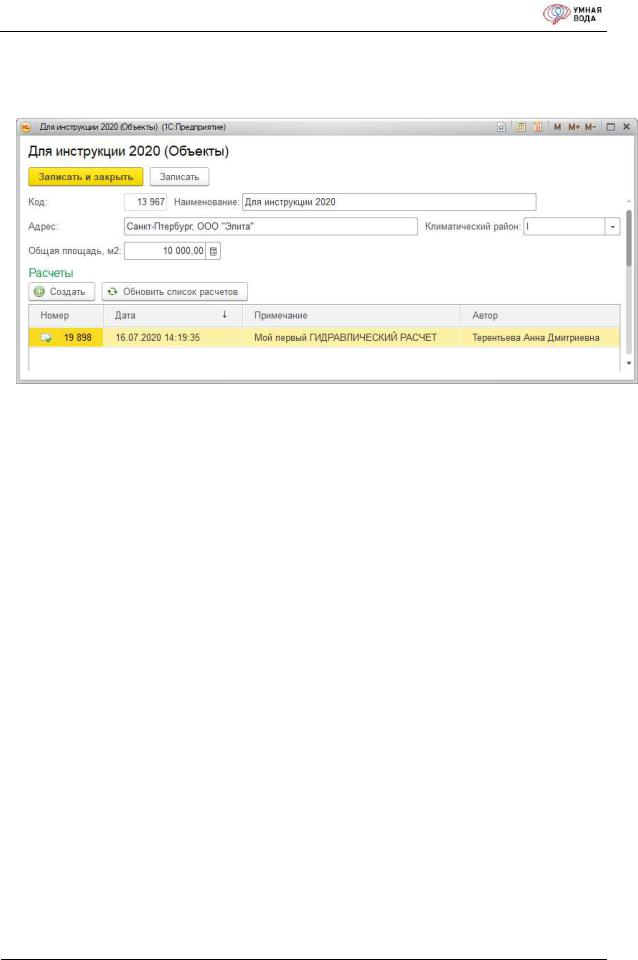
Task: Click the scrollbar down arrow
Action: click(x=629, y=364)
